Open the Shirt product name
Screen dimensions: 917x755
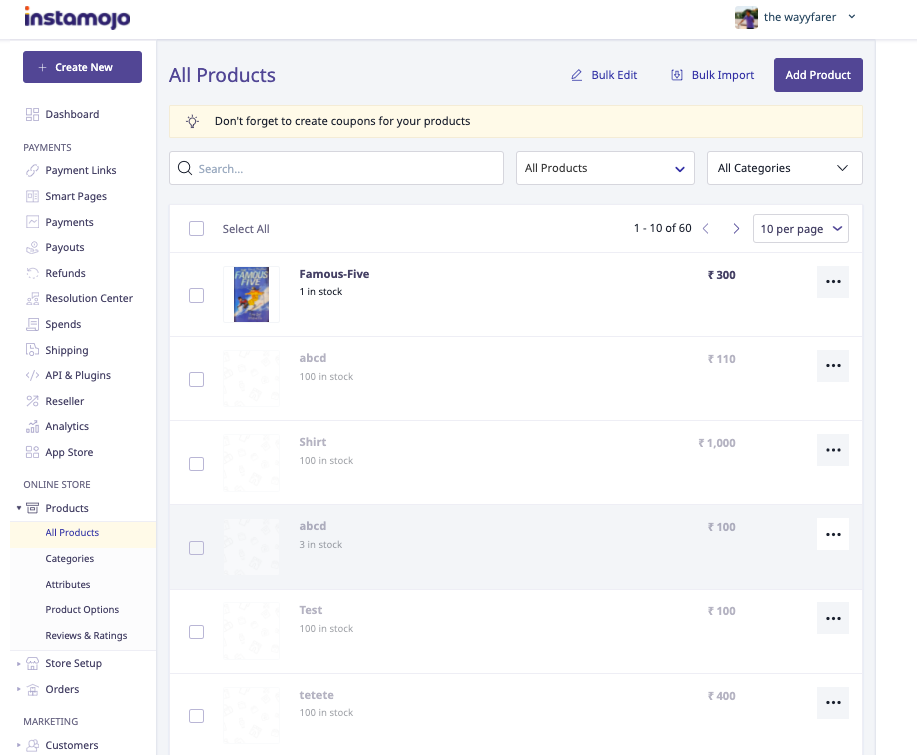313,442
